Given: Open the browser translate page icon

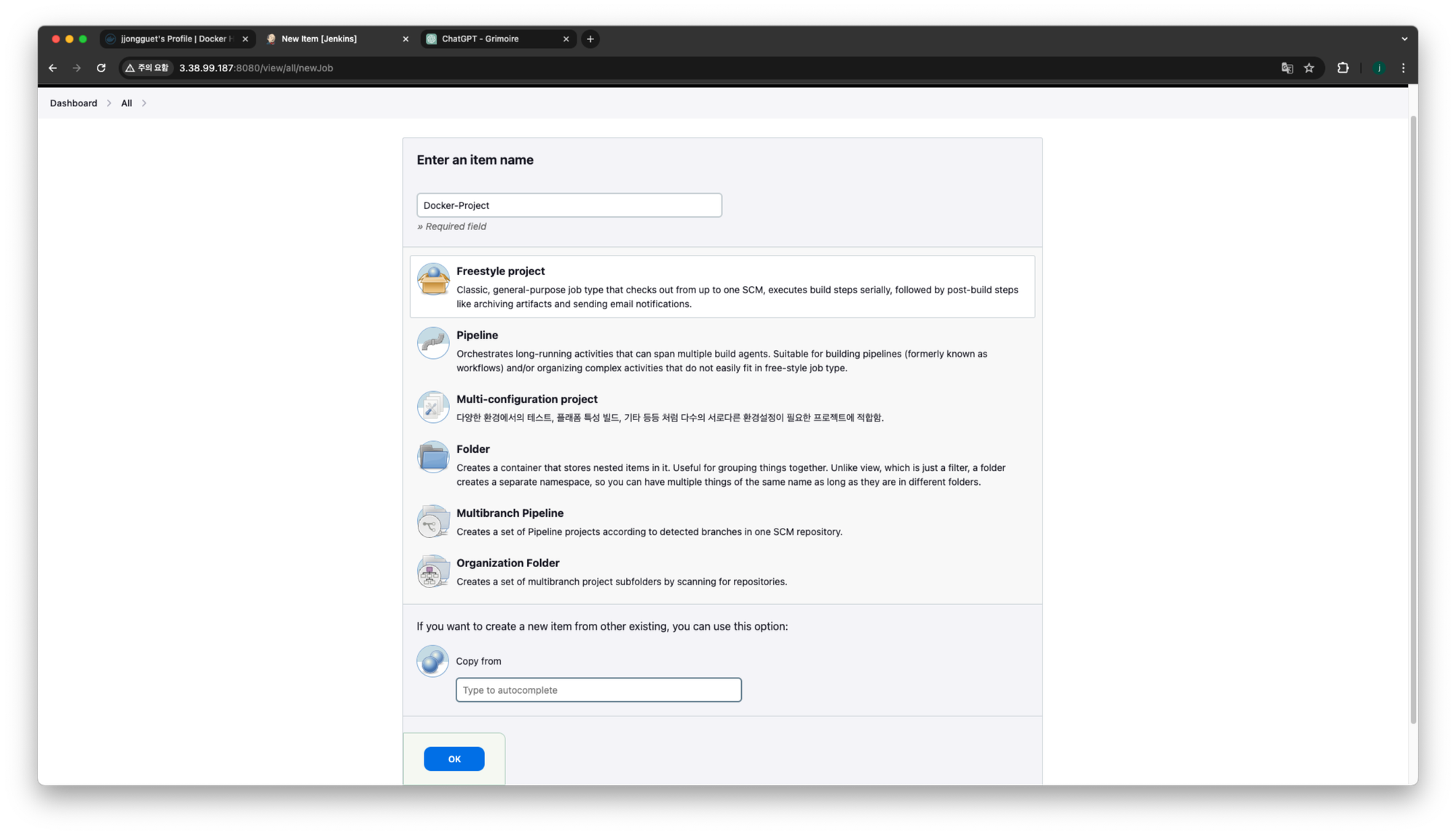Looking at the screenshot, I should (1286, 68).
